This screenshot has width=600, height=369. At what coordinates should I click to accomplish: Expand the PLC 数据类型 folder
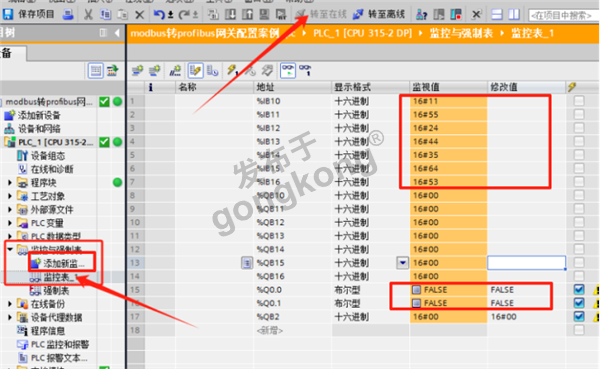[10, 236]
